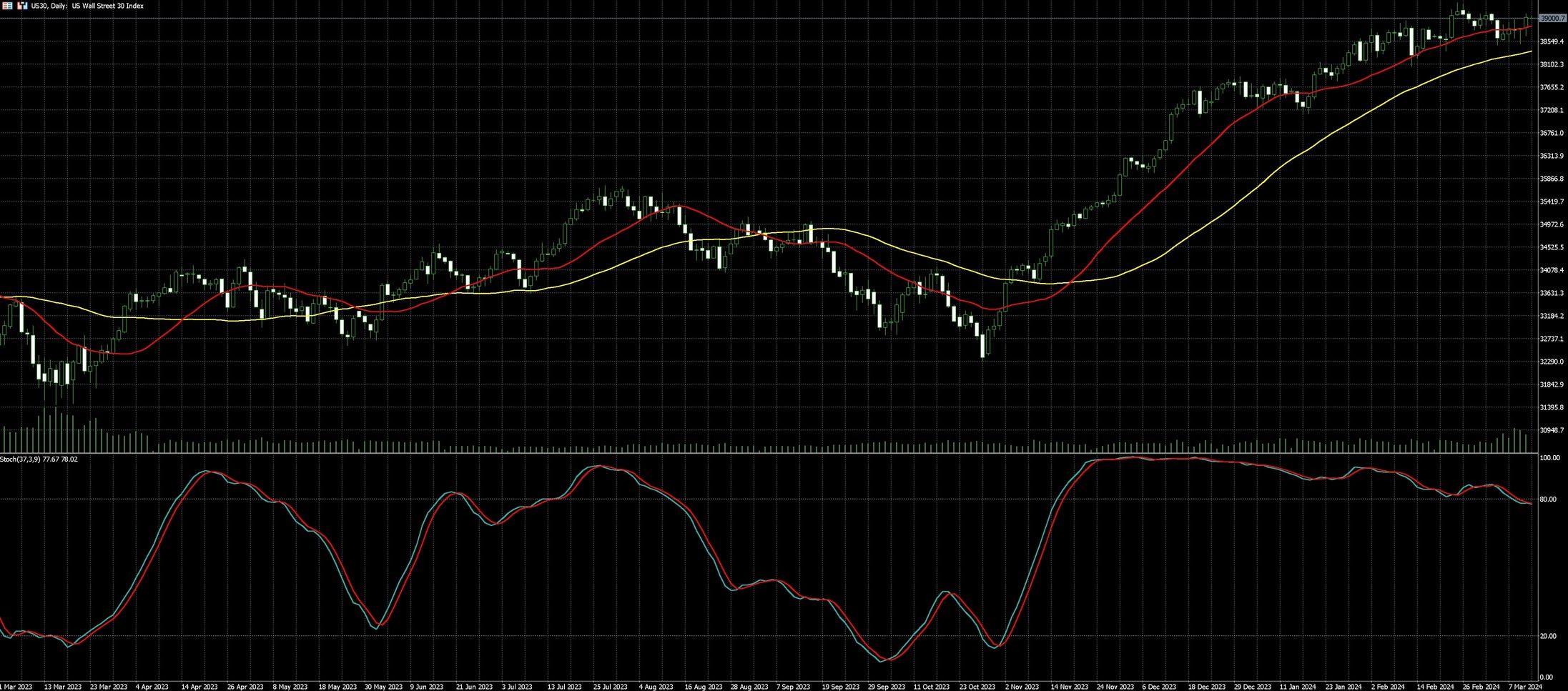This screenshot has width=1568, height=691.
Task: Click the 0.00 stochastic scale value
Action: point(1545,677)
